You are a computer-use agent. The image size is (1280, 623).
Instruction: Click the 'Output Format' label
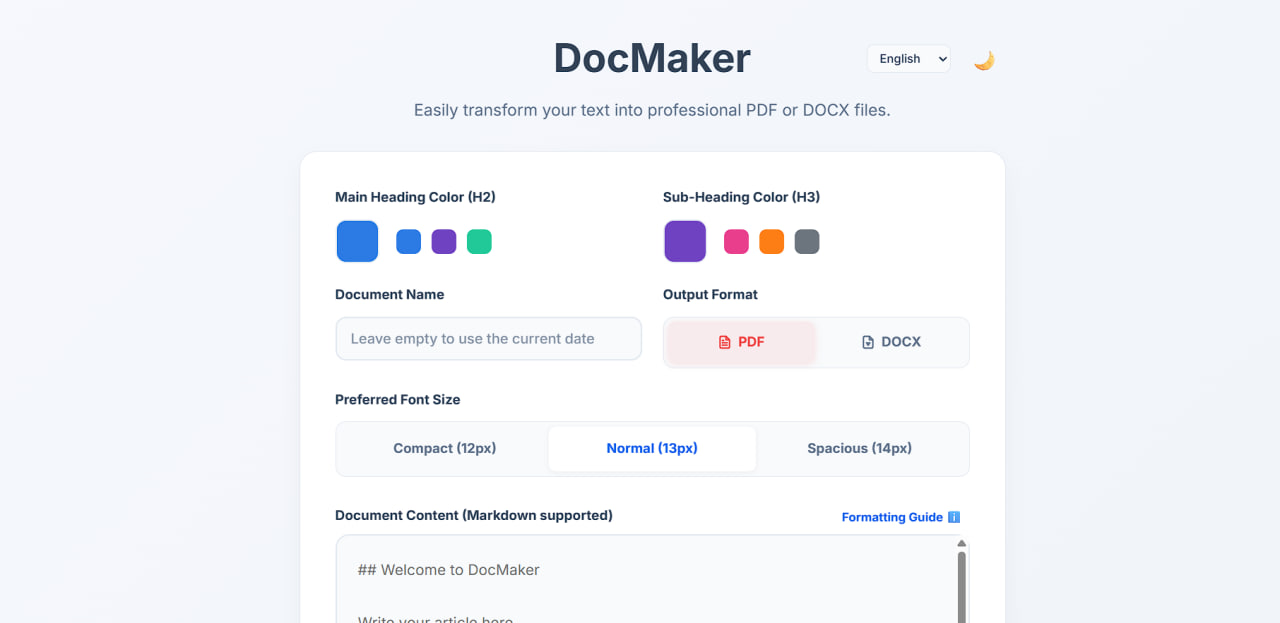pyautogui.click(x=710, y=294)
